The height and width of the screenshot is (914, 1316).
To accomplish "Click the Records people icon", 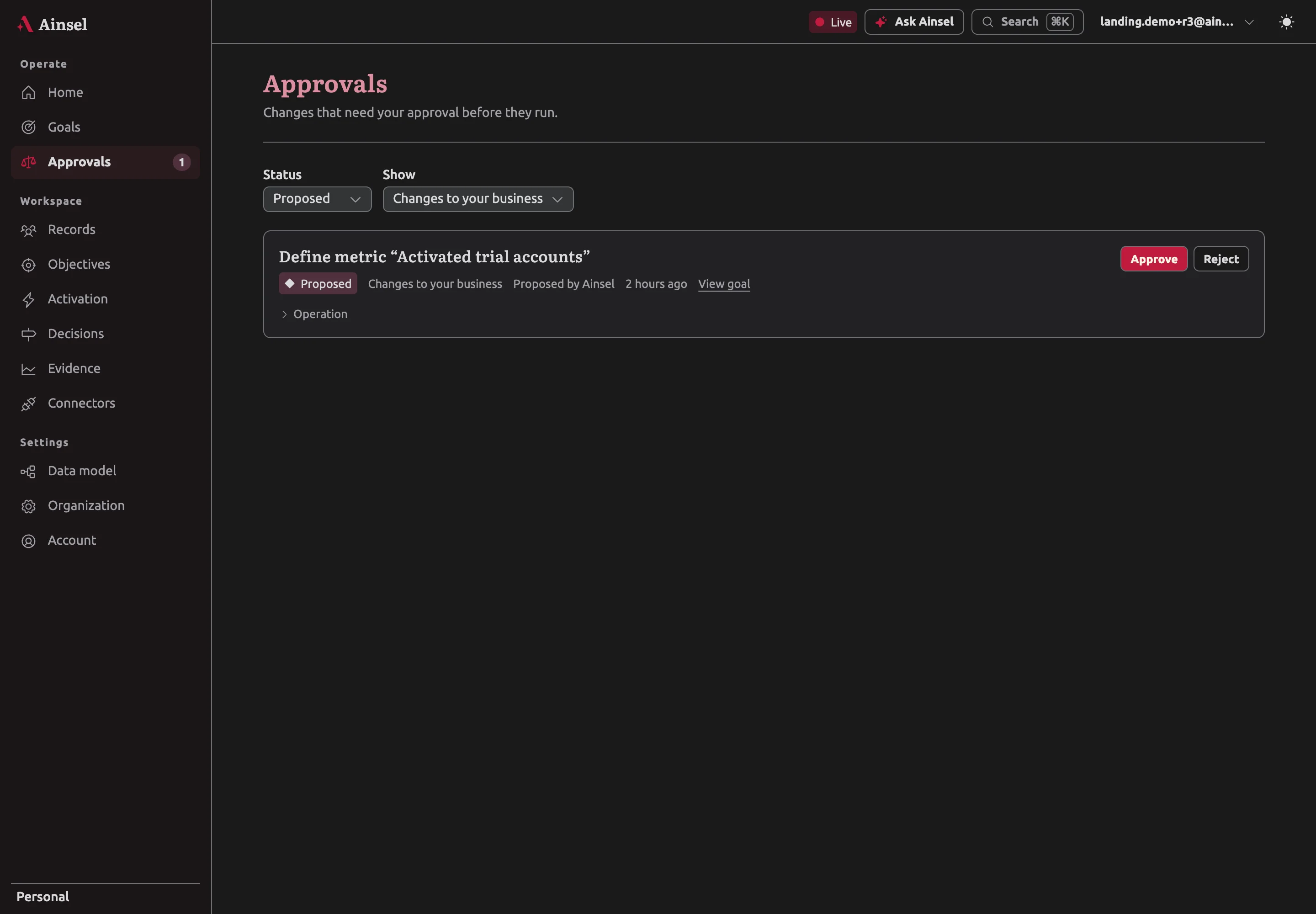I will click(29, 230).
